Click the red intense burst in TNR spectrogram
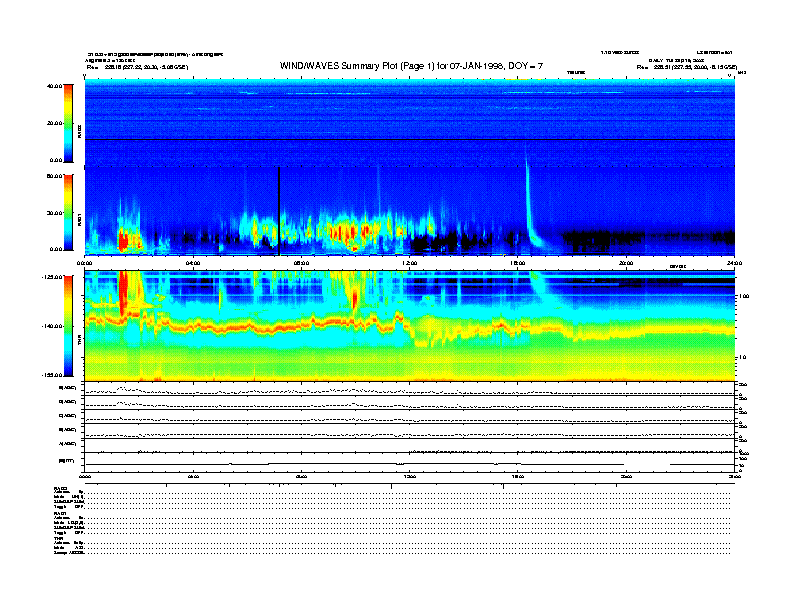 [123, 293]
